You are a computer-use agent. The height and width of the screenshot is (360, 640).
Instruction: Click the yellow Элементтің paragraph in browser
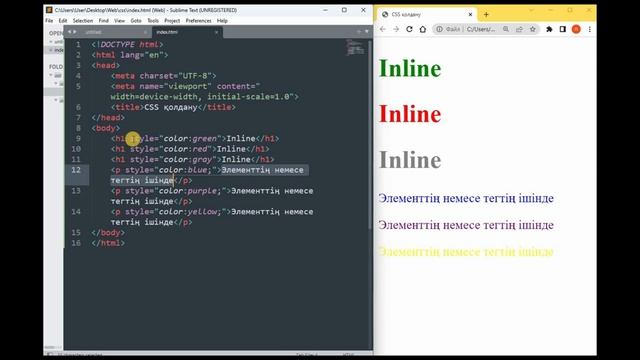pyautogui.click(x=466, y=252)
